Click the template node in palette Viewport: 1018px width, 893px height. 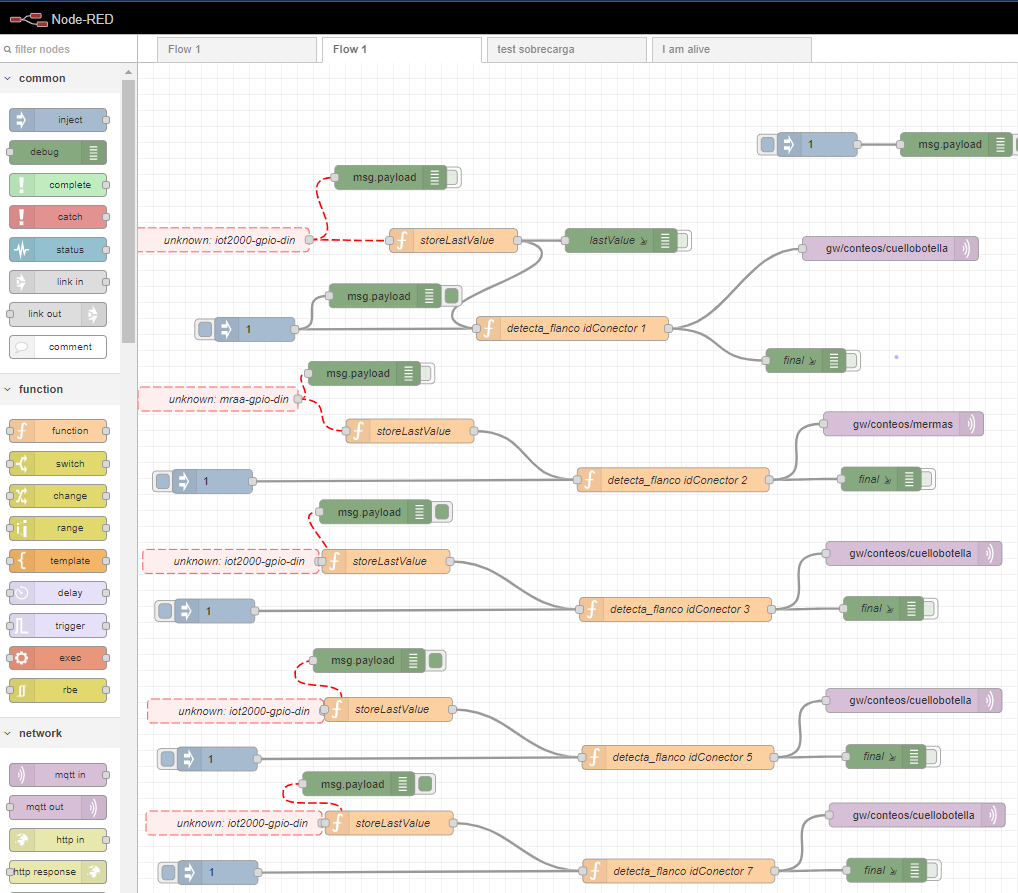[x=58, y=561]
